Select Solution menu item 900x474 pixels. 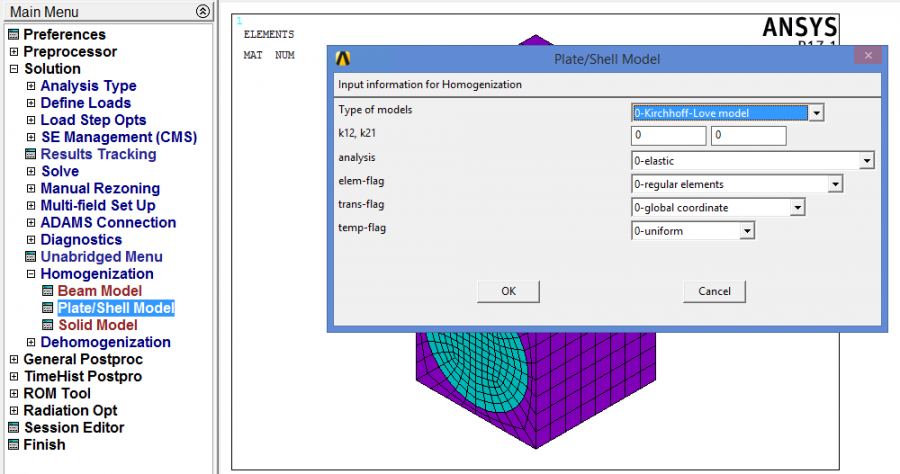(x=52, y=69)
